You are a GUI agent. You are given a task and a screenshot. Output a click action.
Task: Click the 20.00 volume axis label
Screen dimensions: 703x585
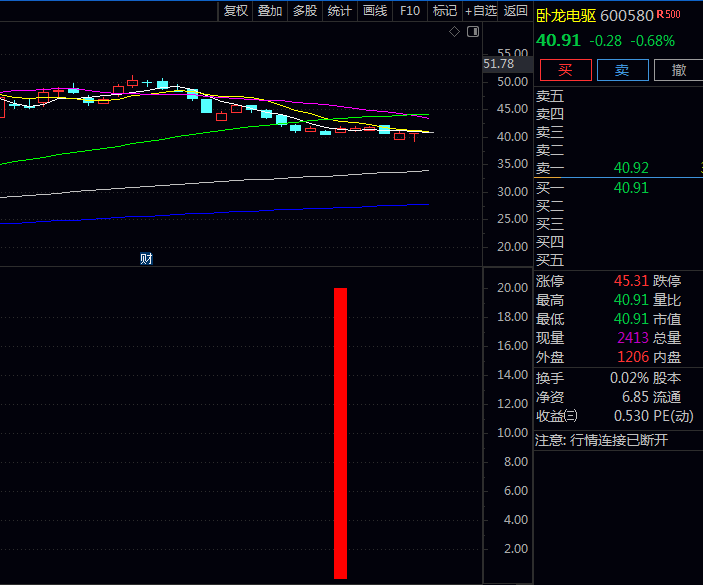tap(512, 288)
